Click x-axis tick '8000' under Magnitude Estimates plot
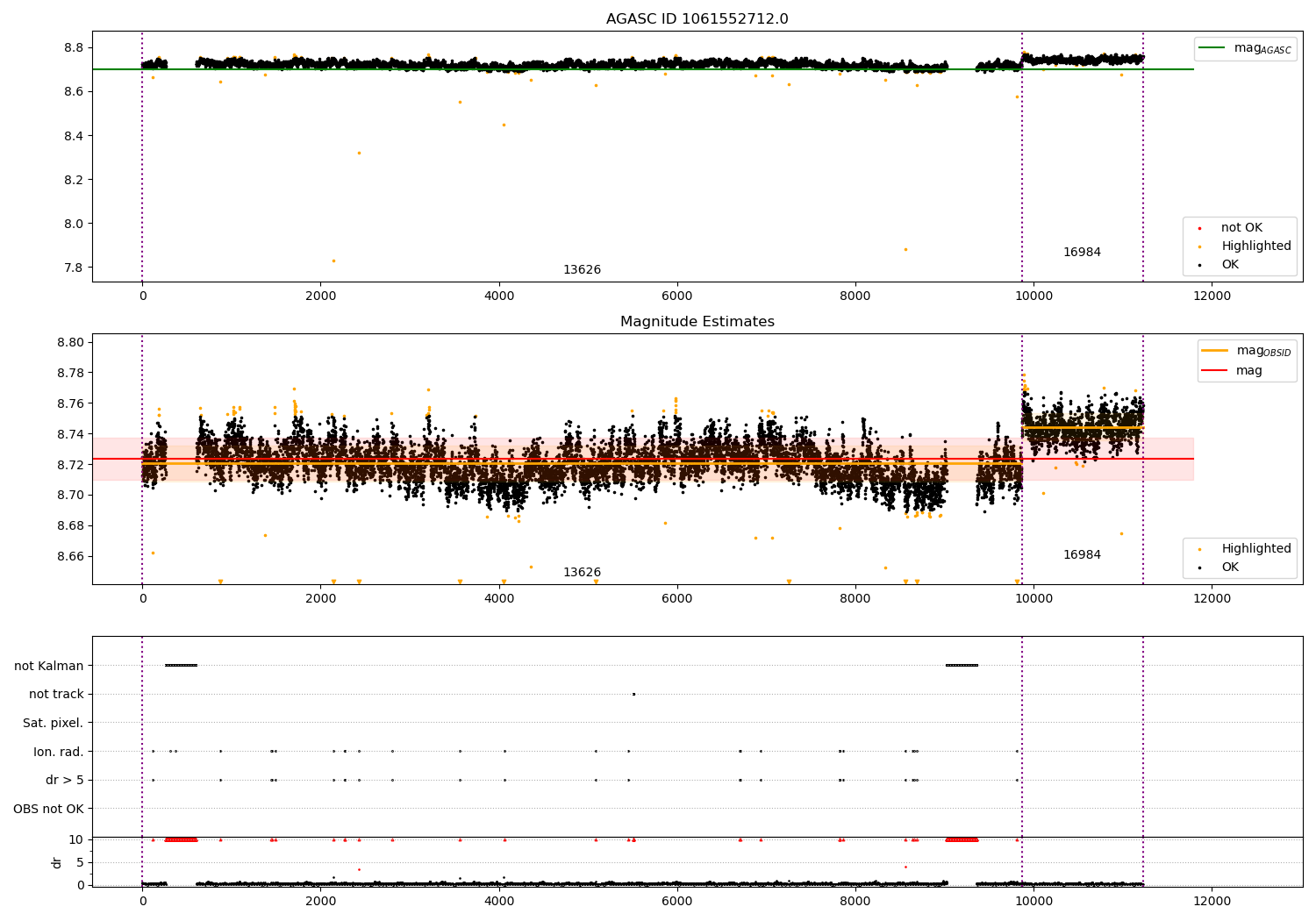The height and width of the screenshot is (921, 1316). click(x=855, y=599)
